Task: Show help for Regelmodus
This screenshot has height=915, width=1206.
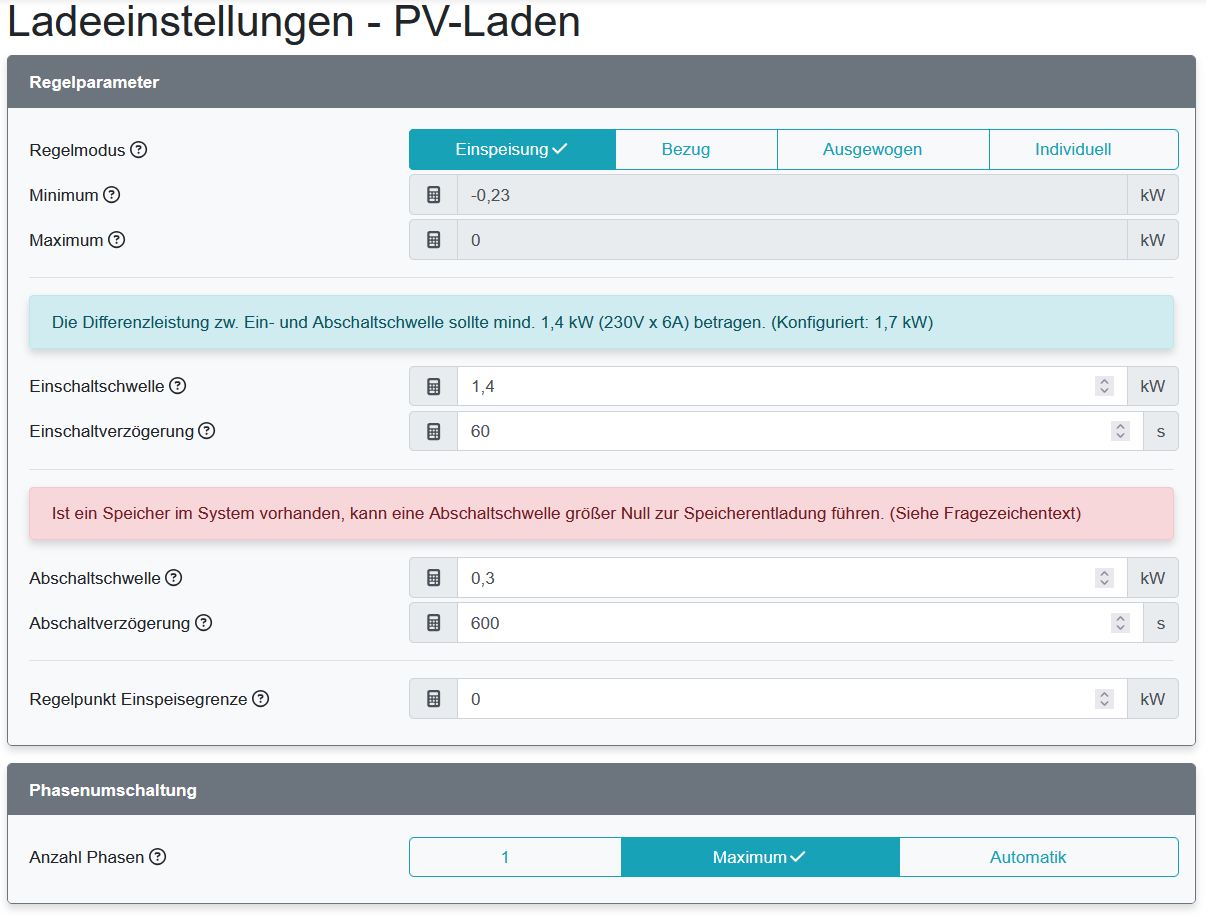Action: (137, 149)
